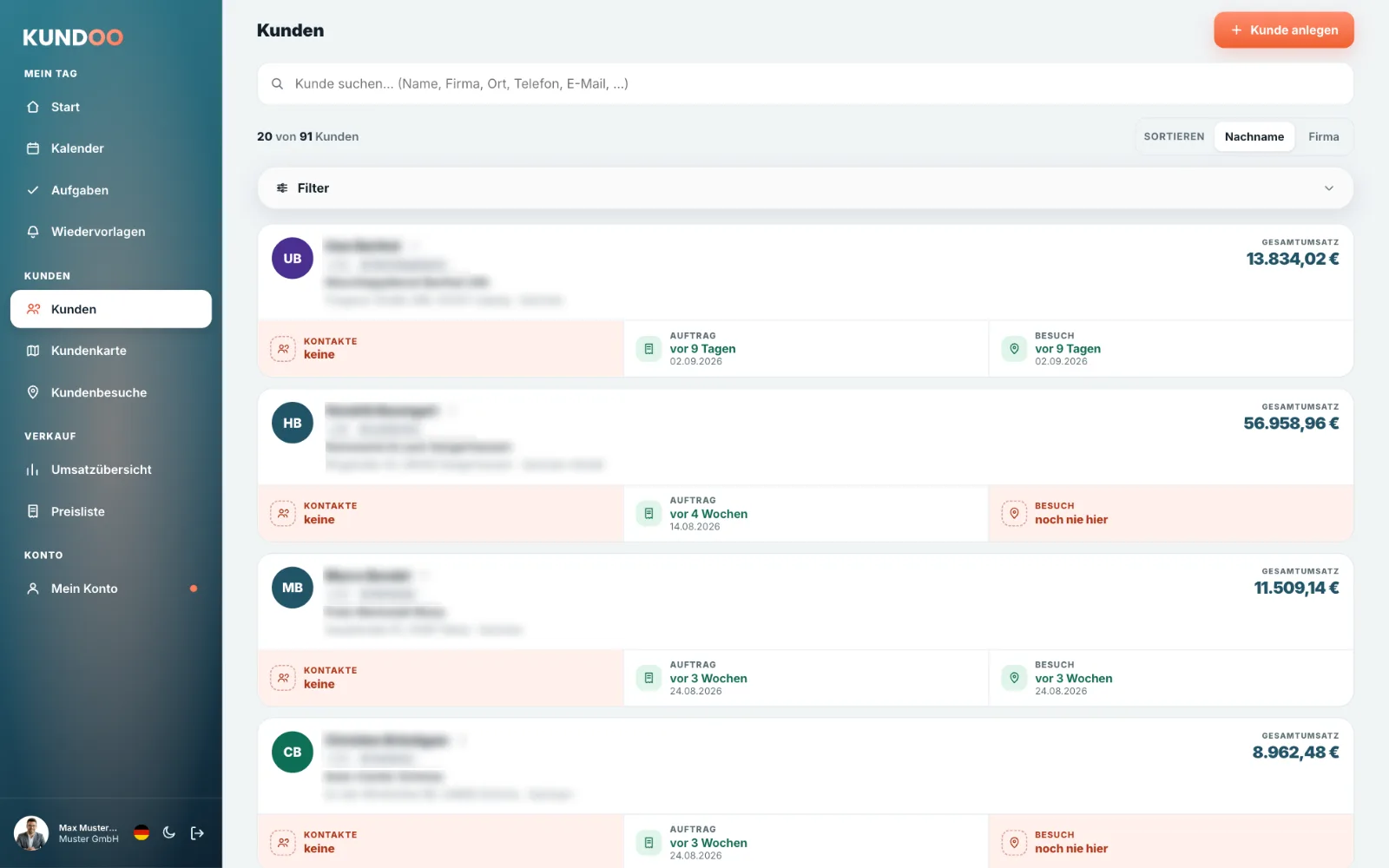Click Gesamtumsatz 11.509,14 €

(x=1296, y=588)
